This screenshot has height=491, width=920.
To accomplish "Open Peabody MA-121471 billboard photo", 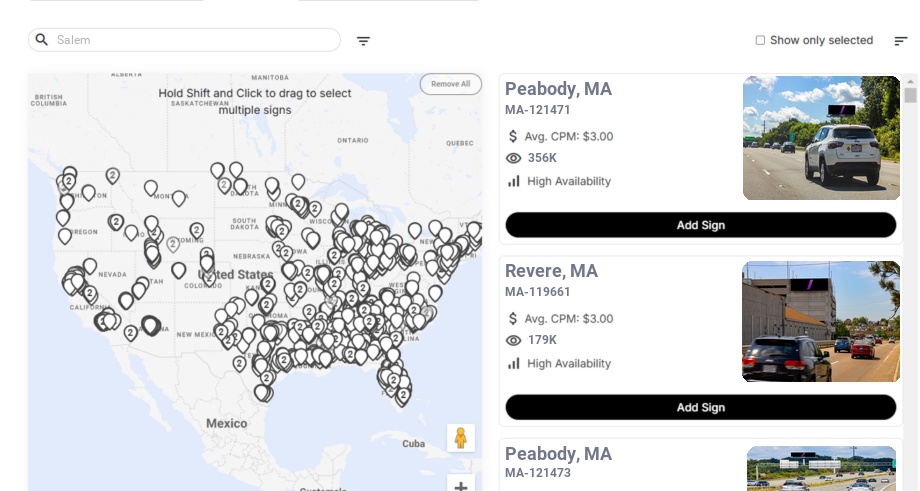I will click(821, 138).
